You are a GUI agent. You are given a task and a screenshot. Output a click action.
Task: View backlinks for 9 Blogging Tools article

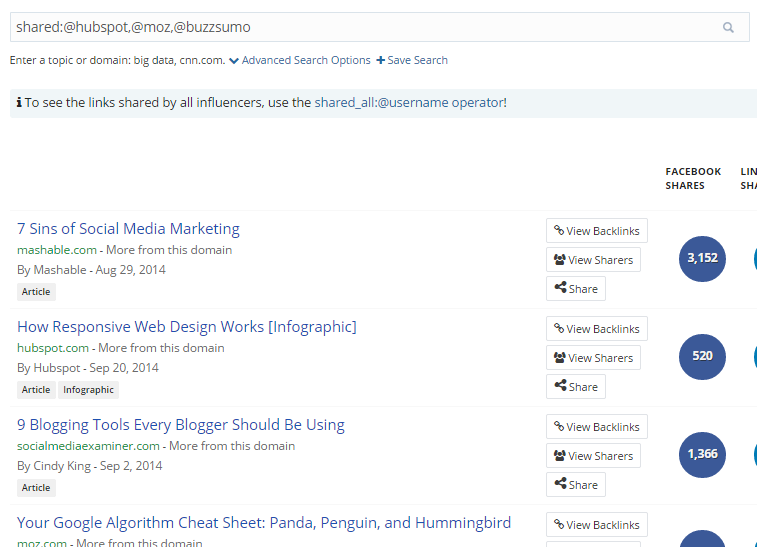(597, 427)
